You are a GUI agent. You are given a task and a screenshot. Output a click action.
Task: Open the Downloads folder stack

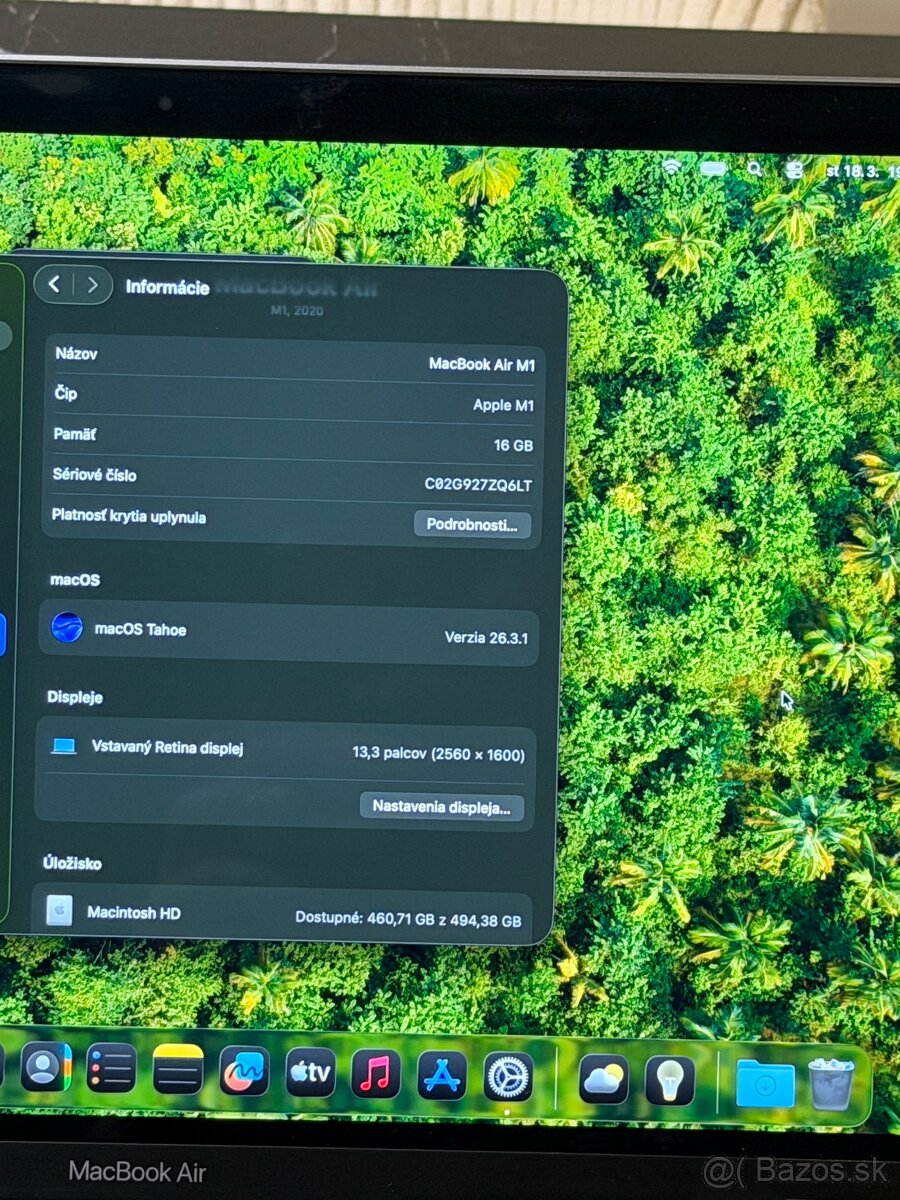coord(765,1084)
